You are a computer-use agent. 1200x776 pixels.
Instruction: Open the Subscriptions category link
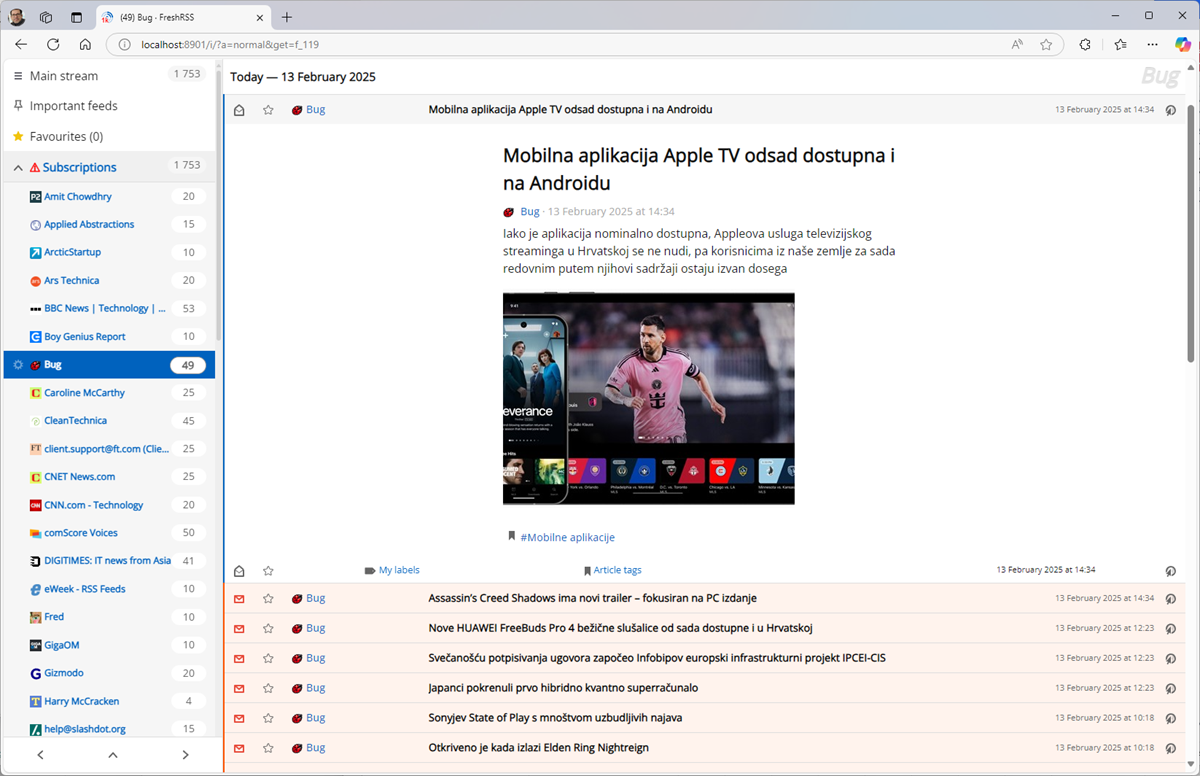point(79,168)
